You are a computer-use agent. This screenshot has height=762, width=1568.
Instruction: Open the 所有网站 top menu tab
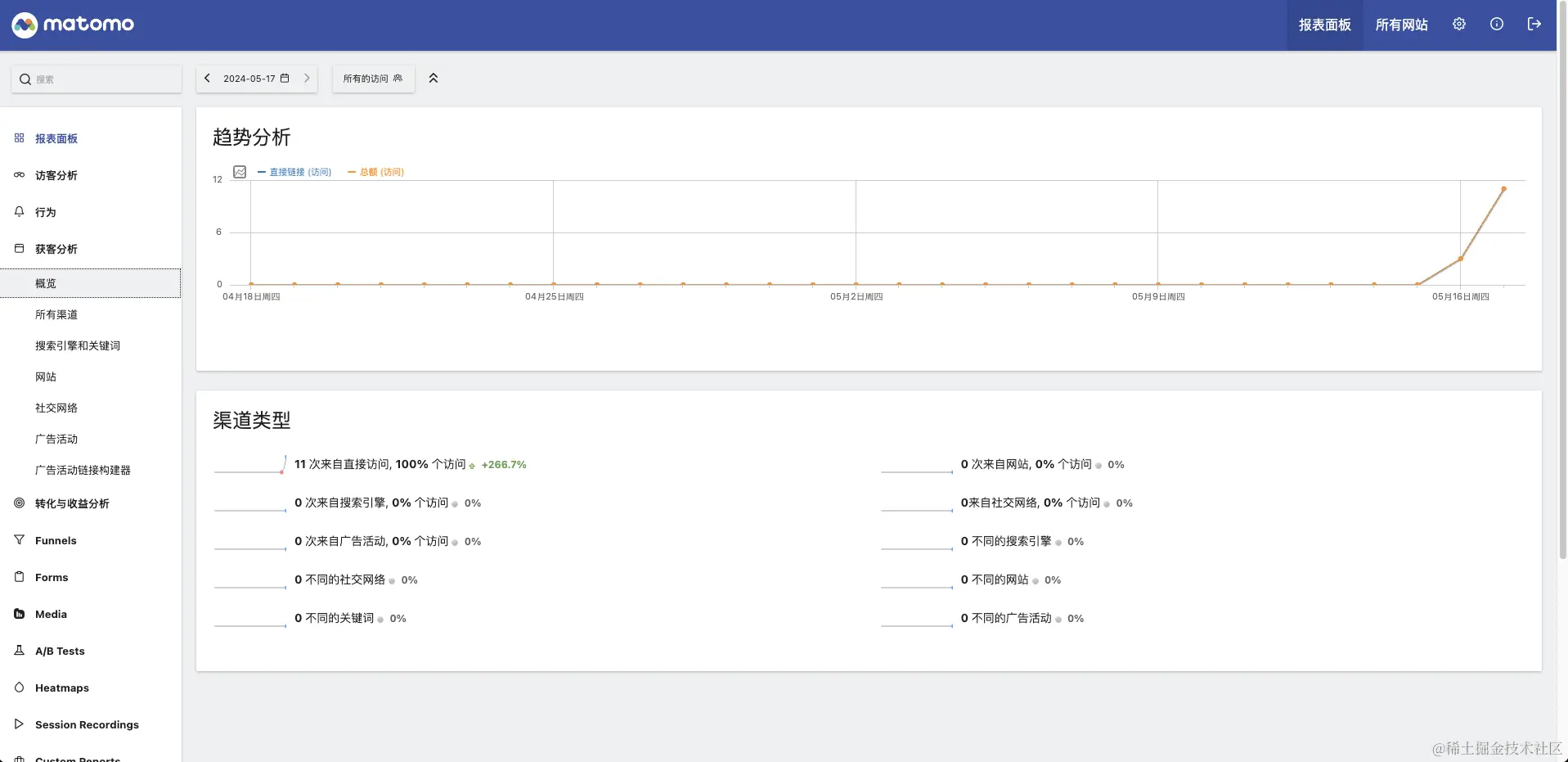click(1402, 25)
